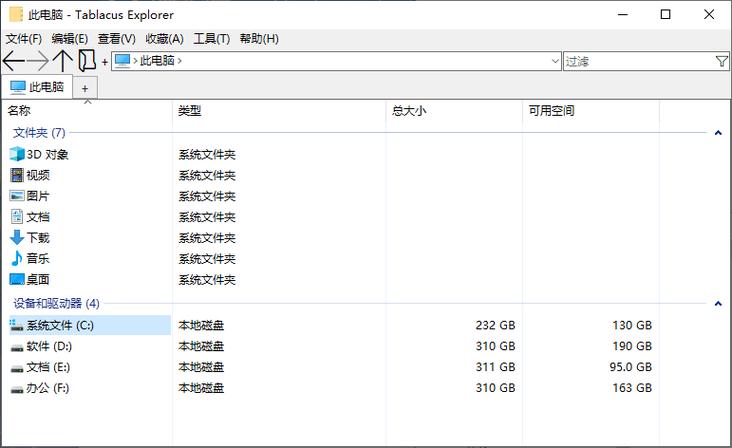This screenshot has height=448, width=732.
Task: Go forward with the right arrow
Action: (x=37, y=61)
